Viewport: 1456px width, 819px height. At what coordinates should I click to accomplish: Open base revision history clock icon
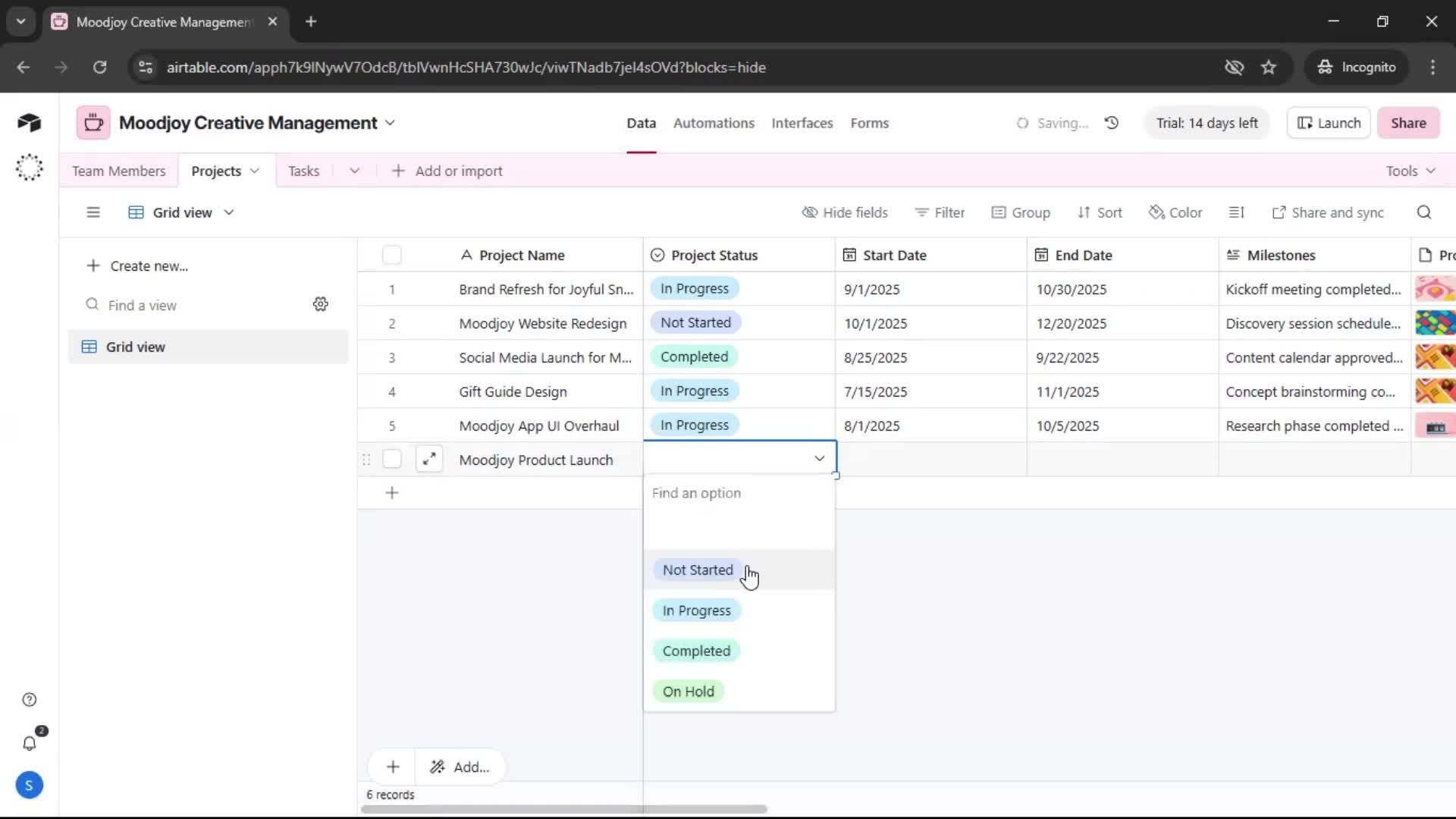tap(1112, 123)
